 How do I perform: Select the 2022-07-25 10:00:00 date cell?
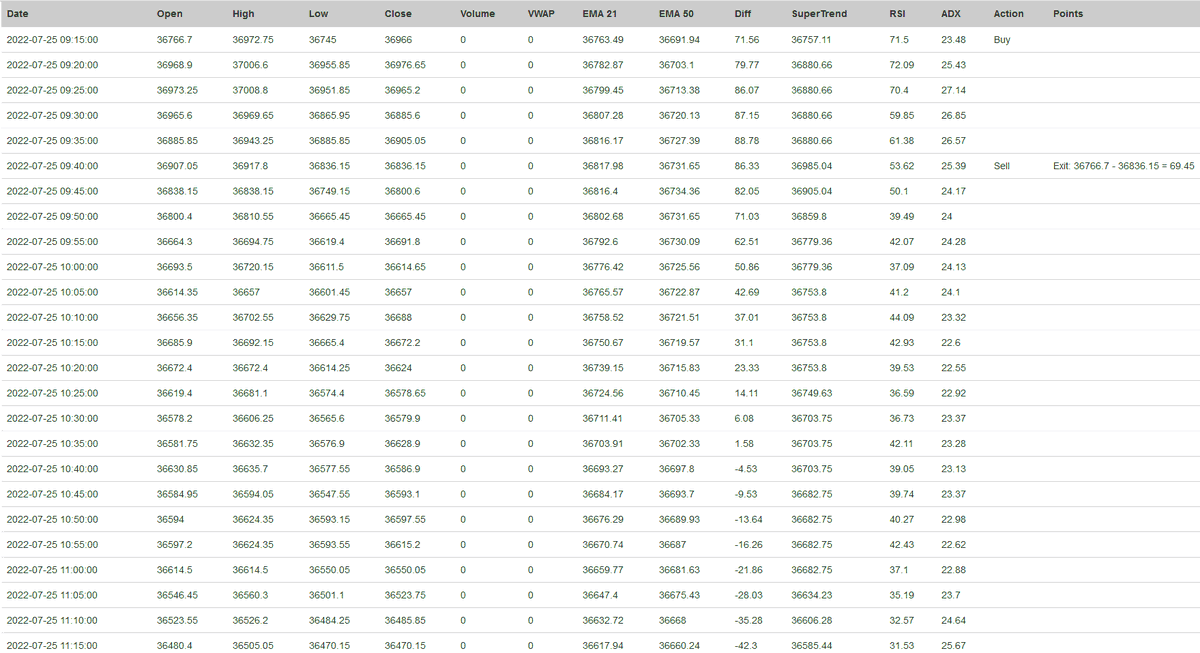(x=52, y=267)
